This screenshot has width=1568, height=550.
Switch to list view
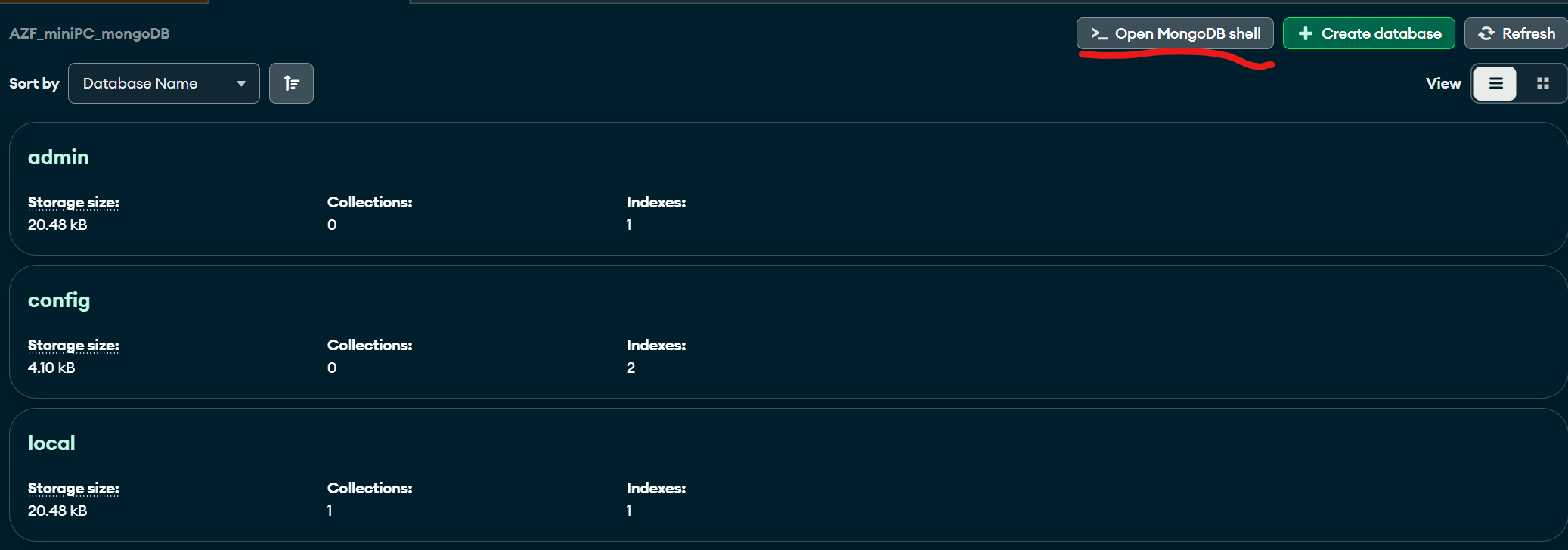pyautogui.click(x=1495, y=83)
